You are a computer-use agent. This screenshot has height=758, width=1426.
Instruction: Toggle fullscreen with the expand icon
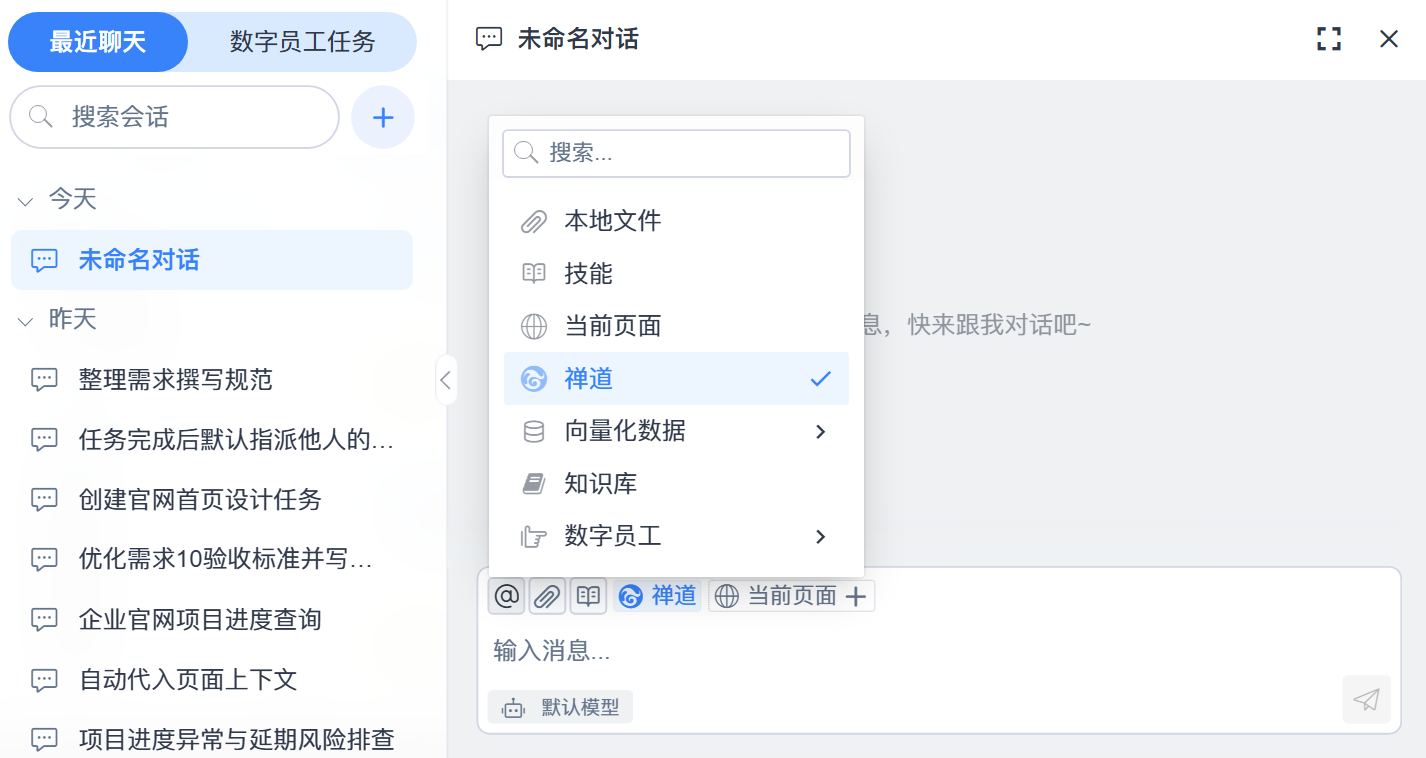click(1329, 39)
